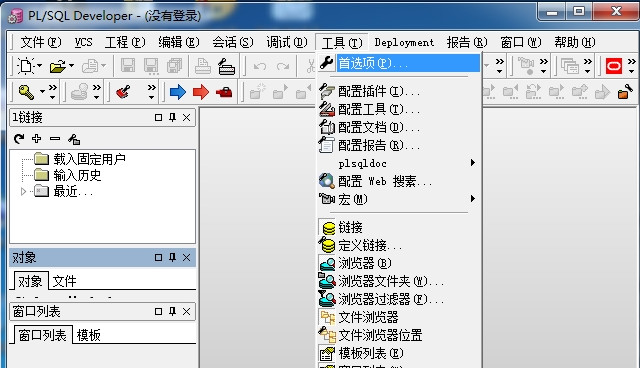Click the edit connection icon in 链接 panel
Image resolution: width=640 pixels, height=368 pixels.
[x=74, y=139]
